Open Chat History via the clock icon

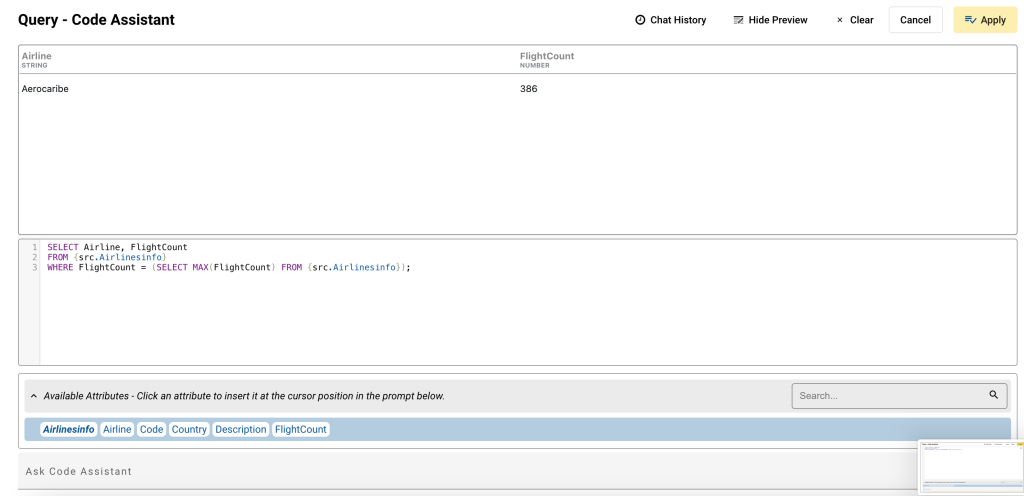pos(640,20)
